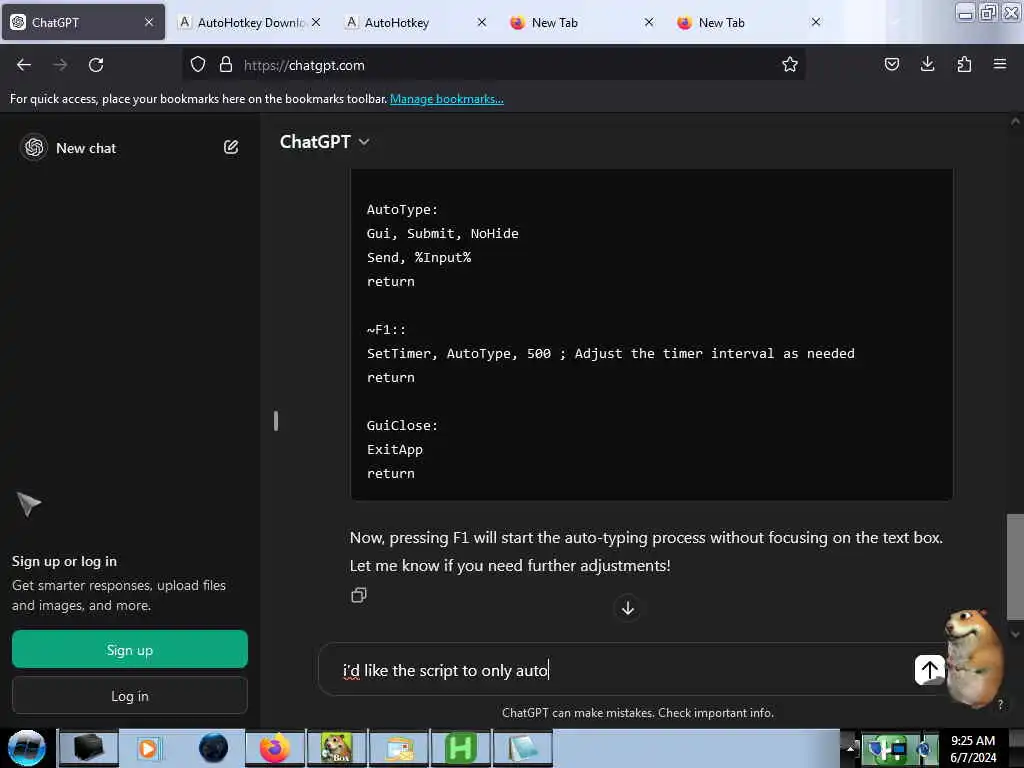Viewport: 1024px width, 768px height.
Task: Click the browser Forward arrow
Action: 60,65
